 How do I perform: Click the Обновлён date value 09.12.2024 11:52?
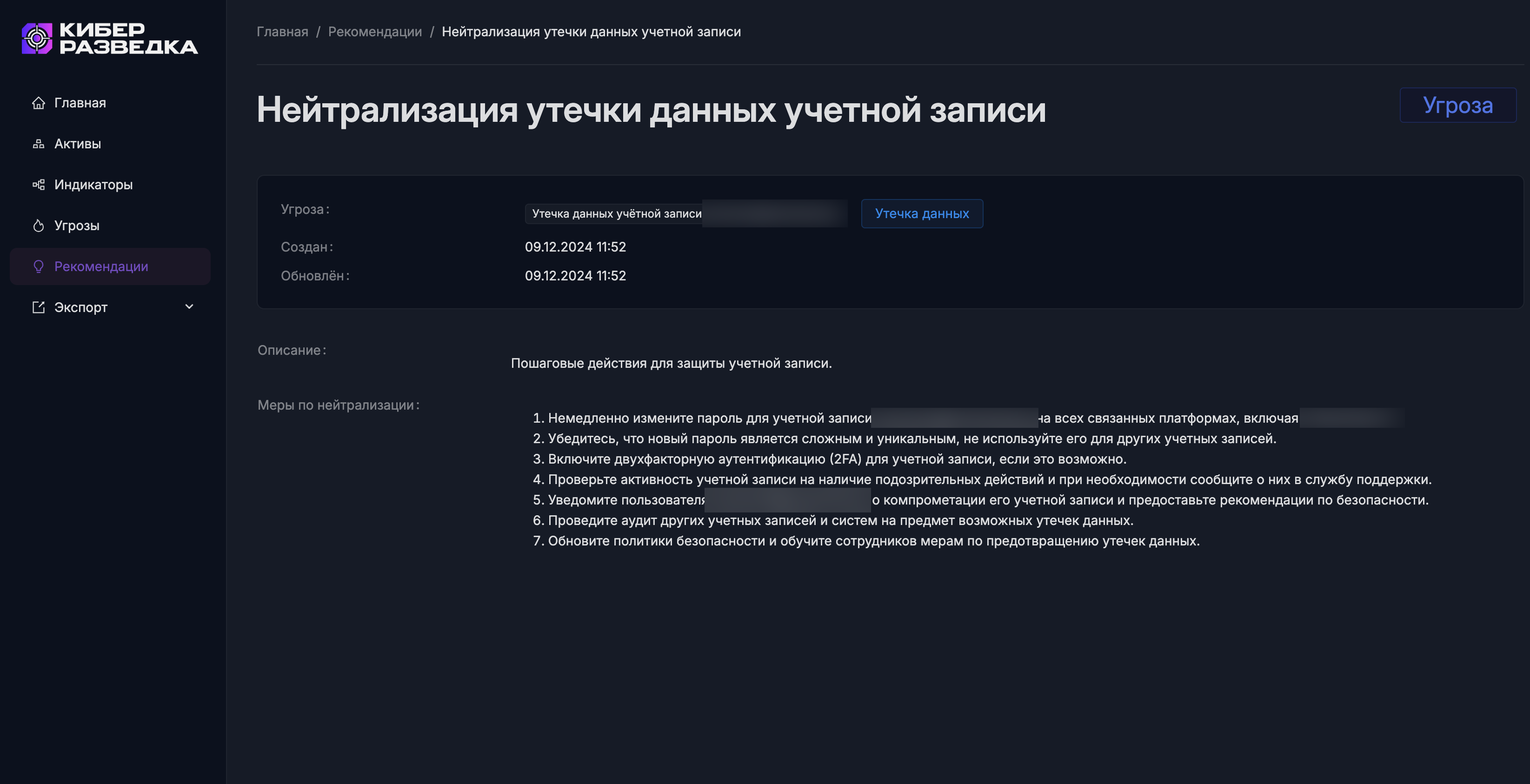(575, 276)
